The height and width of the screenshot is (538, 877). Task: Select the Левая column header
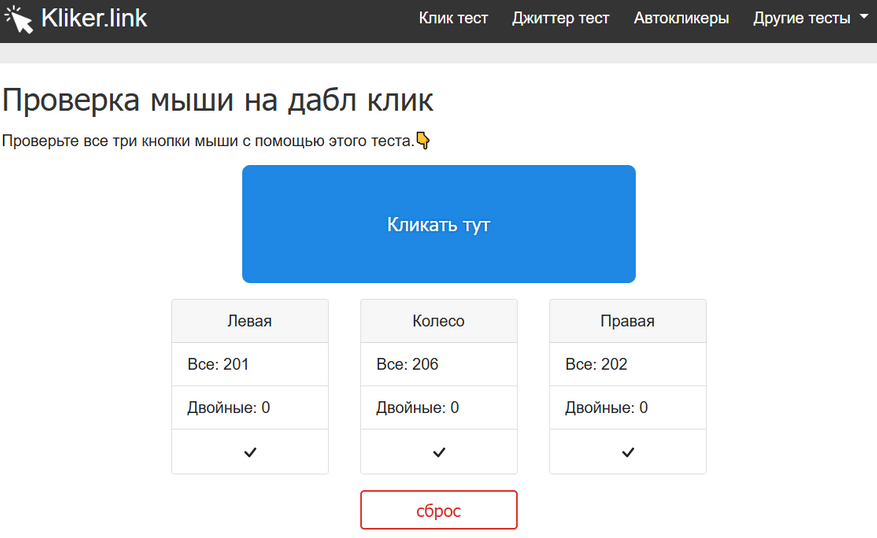coord(250,321)
